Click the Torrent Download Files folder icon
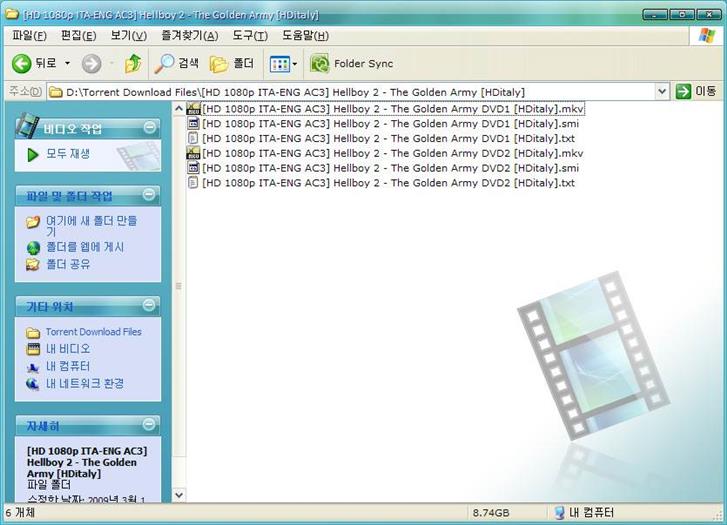 [33, 333]
